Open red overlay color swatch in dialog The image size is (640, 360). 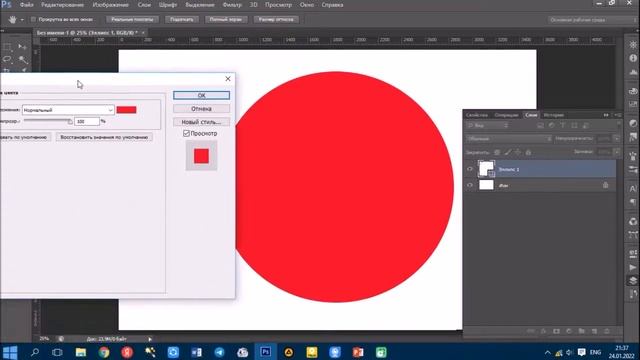point(127,110)
